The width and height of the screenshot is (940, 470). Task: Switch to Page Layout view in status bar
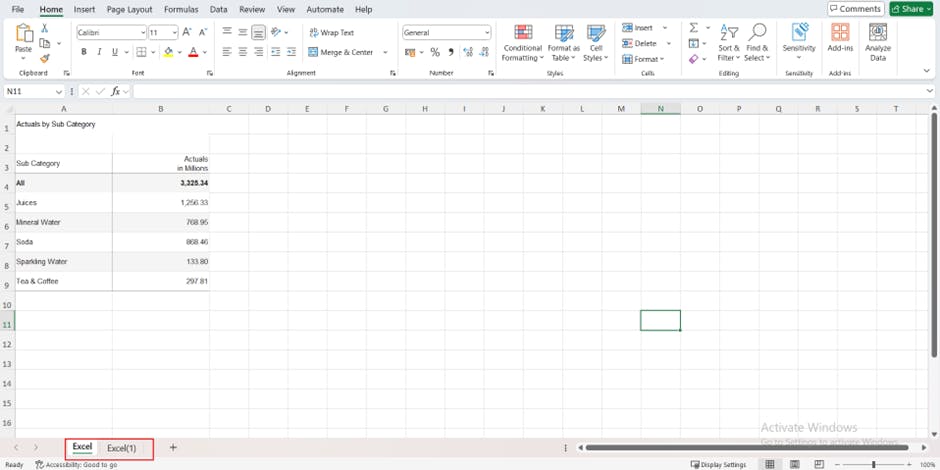794,465
